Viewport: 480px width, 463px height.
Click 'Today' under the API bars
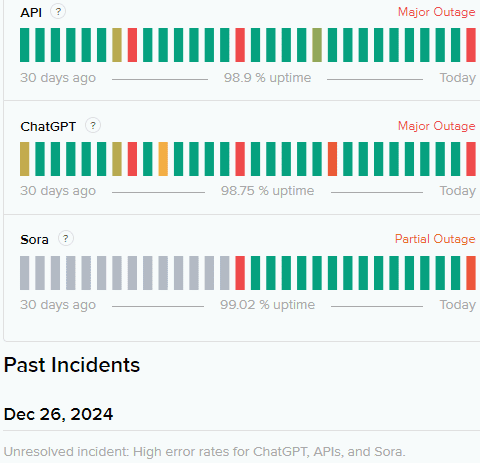click(458, 78)
